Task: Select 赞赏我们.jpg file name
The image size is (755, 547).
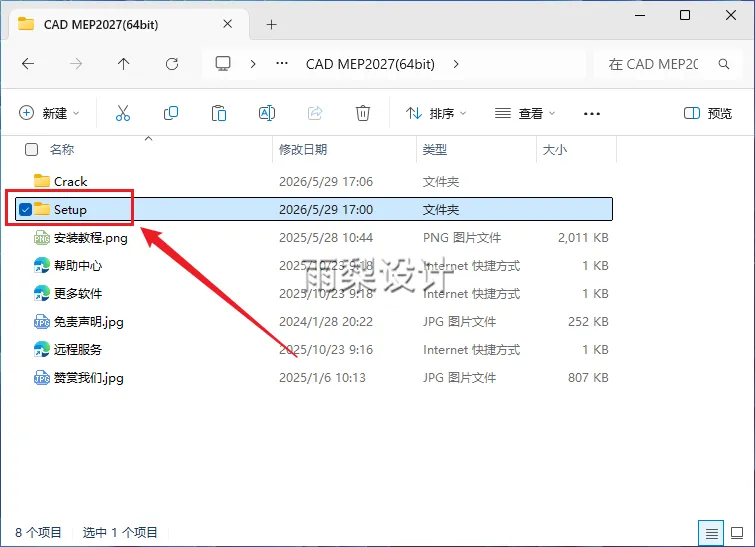Action: pyautogui.click(x=89, y=378)
